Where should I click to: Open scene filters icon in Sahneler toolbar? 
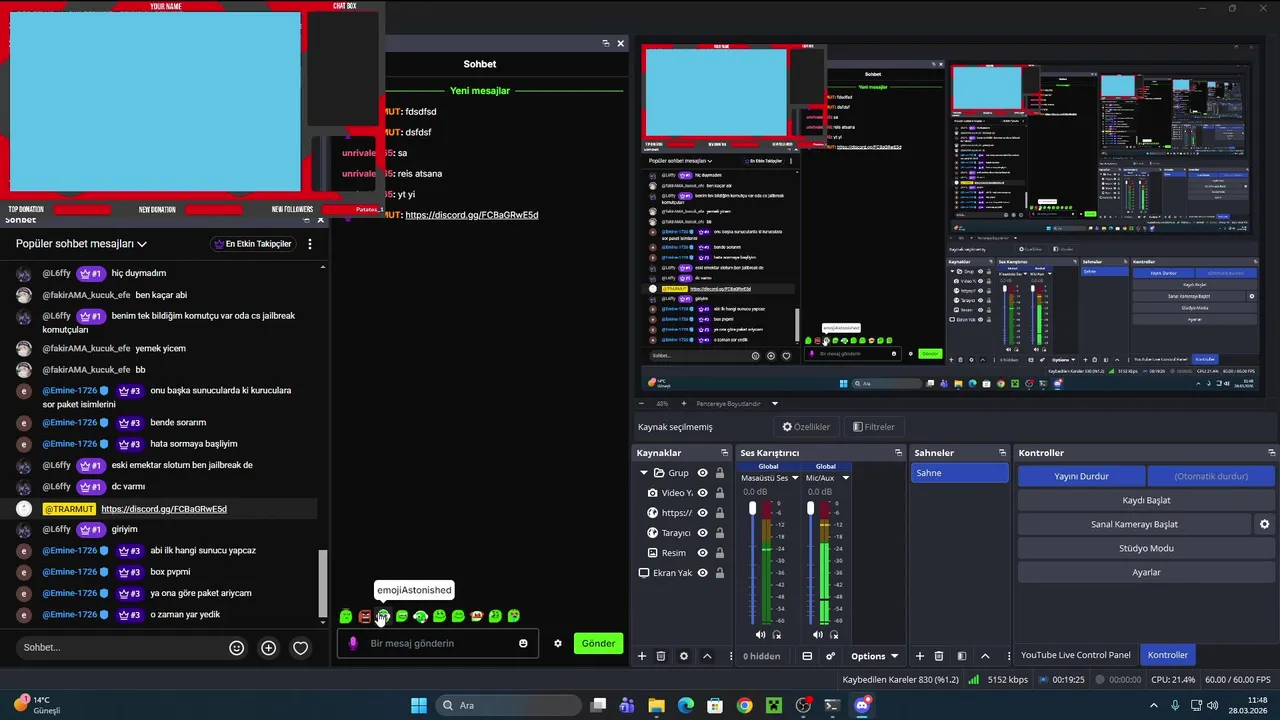pos(962,656)
